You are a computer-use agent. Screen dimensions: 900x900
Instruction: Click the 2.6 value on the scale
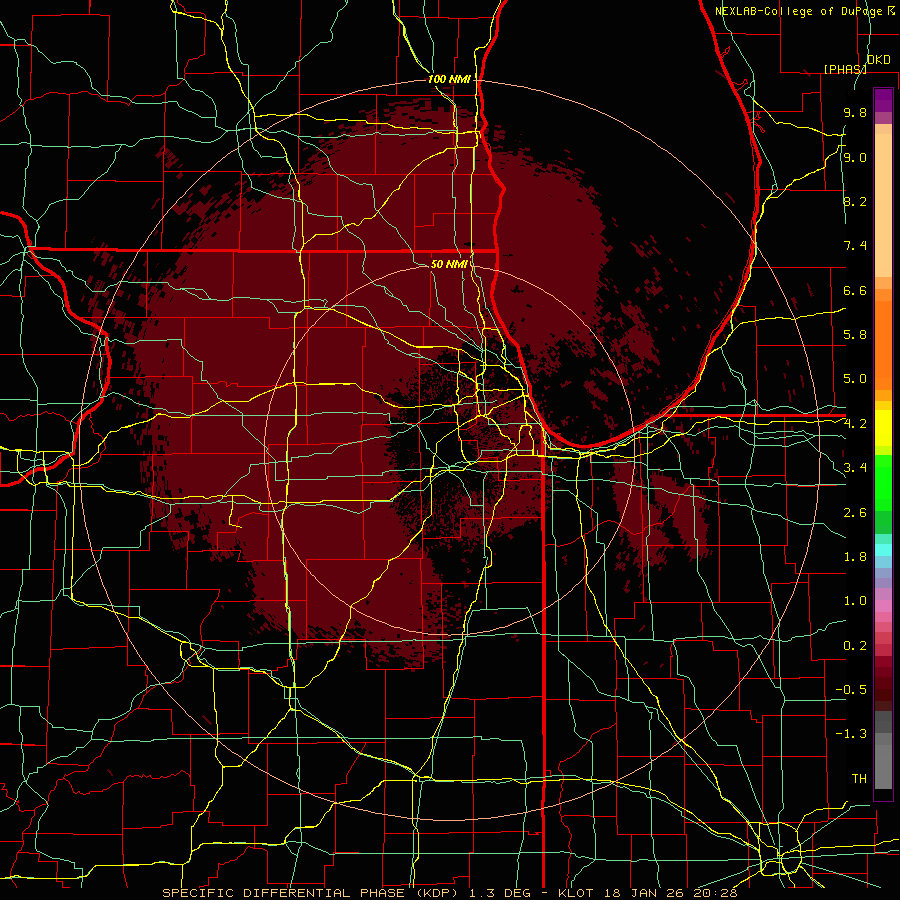[x=855, y=513]
